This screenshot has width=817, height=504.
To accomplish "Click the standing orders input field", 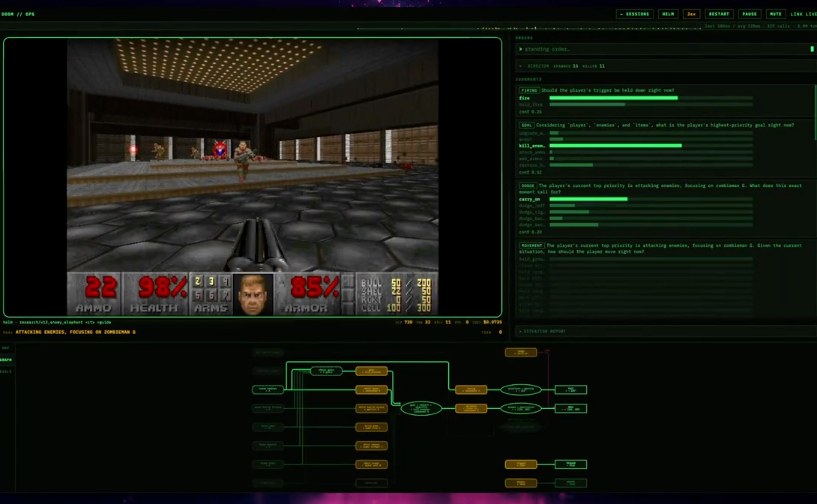I will [x=664, y=49].
